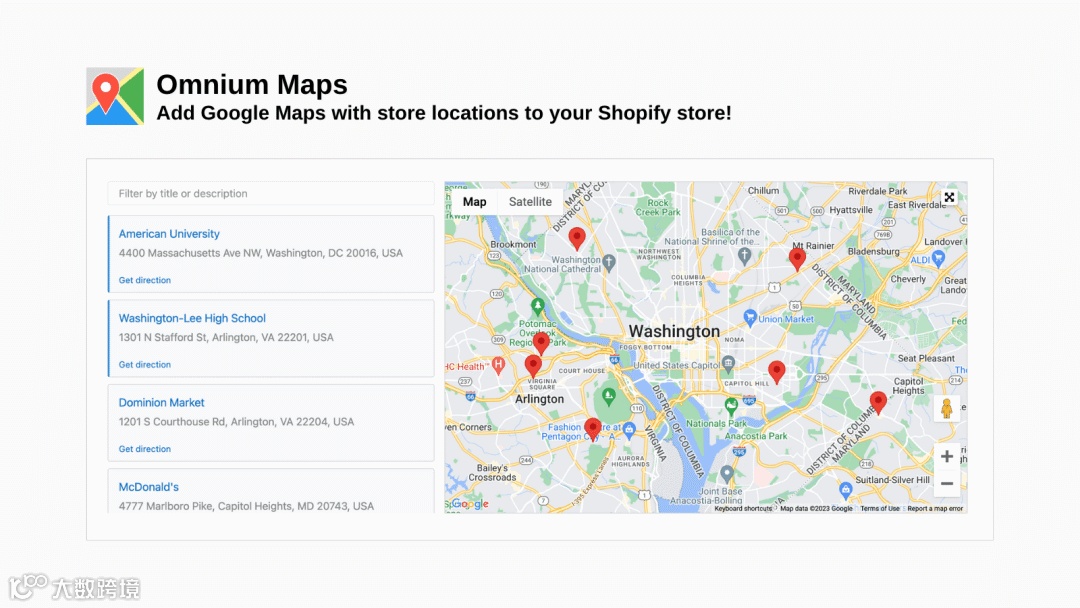
Task: Click the Washington National Cathedral gray marker
Action: (609, 262)
